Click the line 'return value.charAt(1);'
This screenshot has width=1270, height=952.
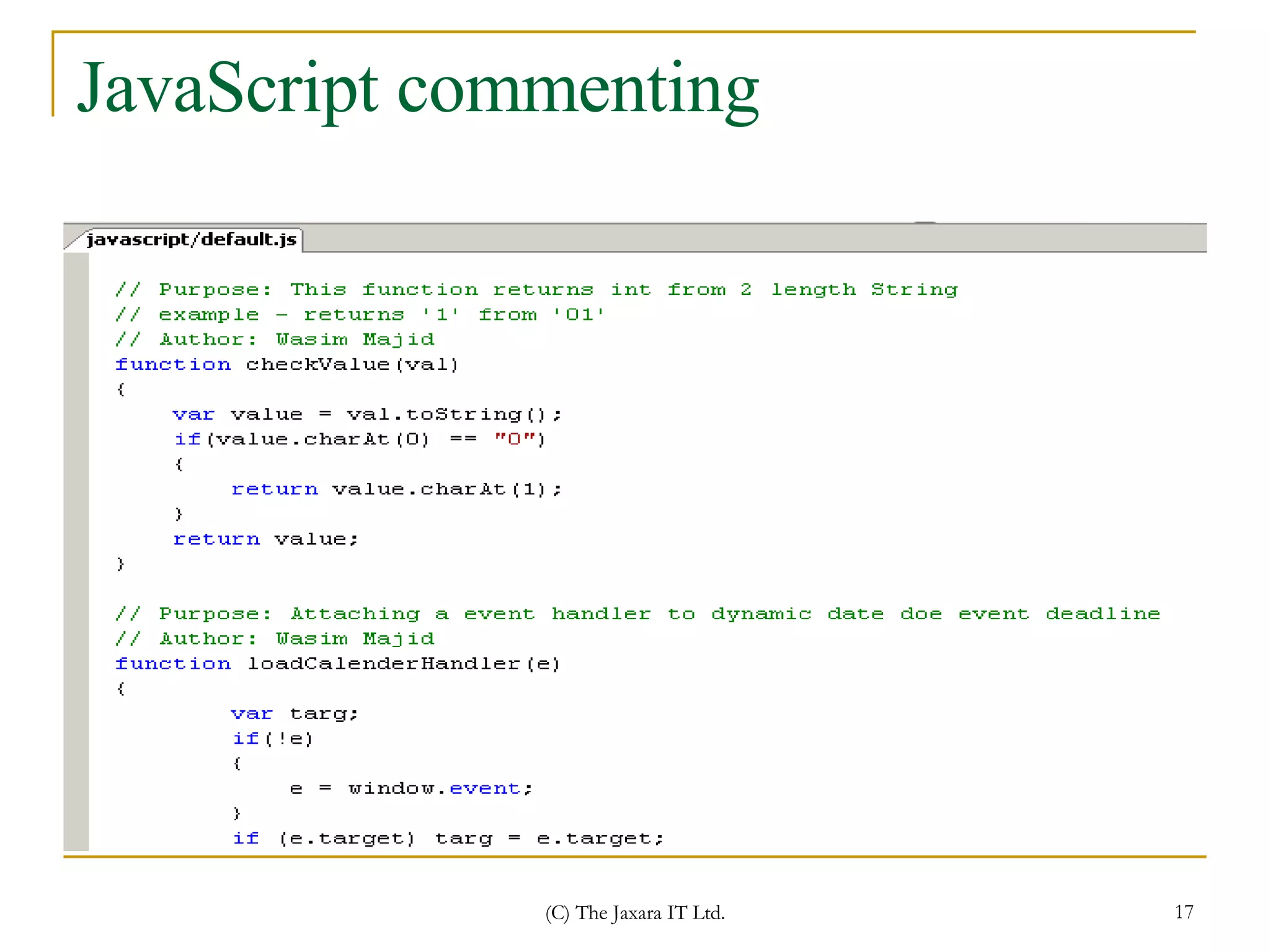point(396,490)
